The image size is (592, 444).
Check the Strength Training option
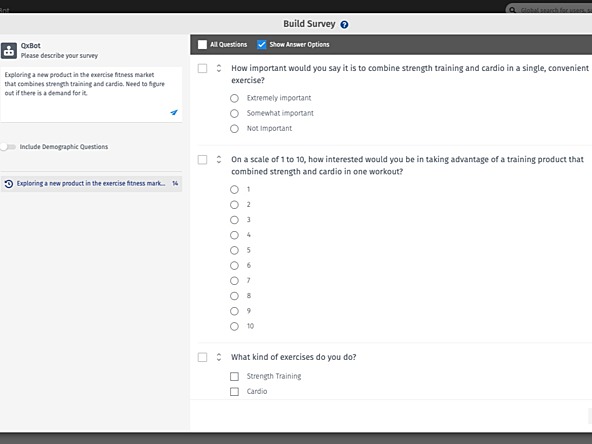pos(234,376)
